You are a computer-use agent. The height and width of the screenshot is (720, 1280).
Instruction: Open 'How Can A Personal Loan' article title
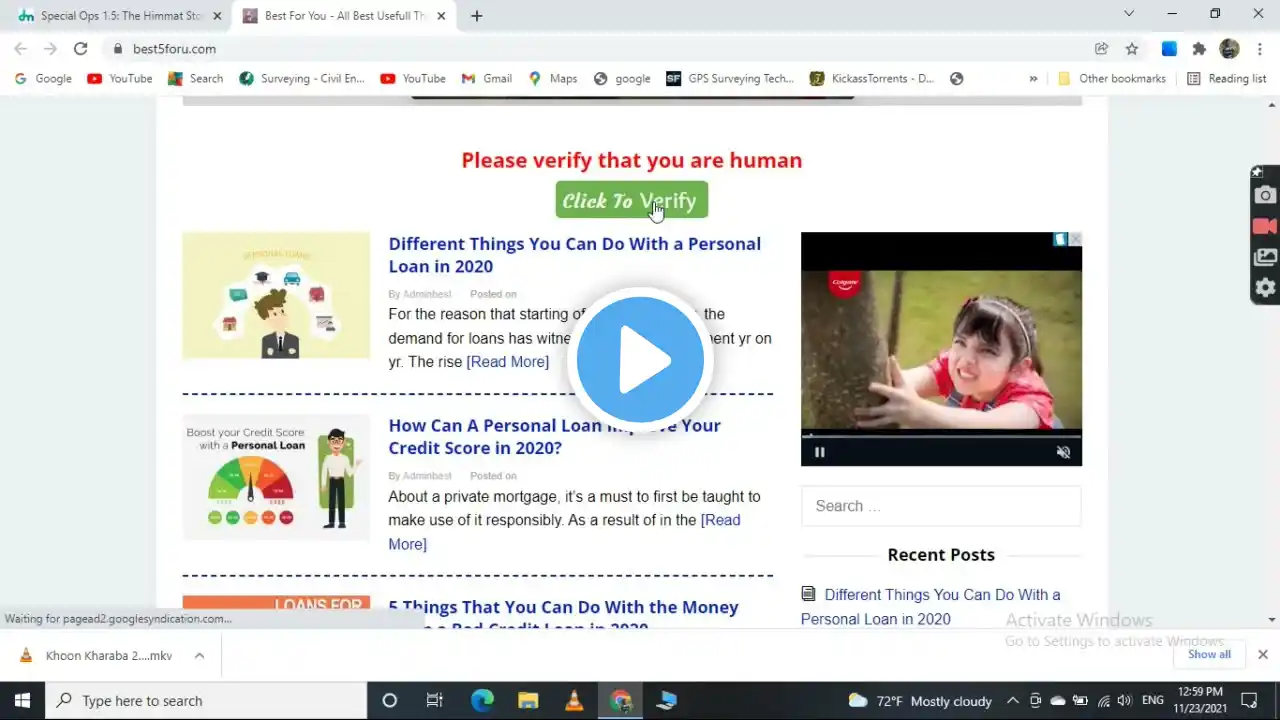(x=554, y=437)
